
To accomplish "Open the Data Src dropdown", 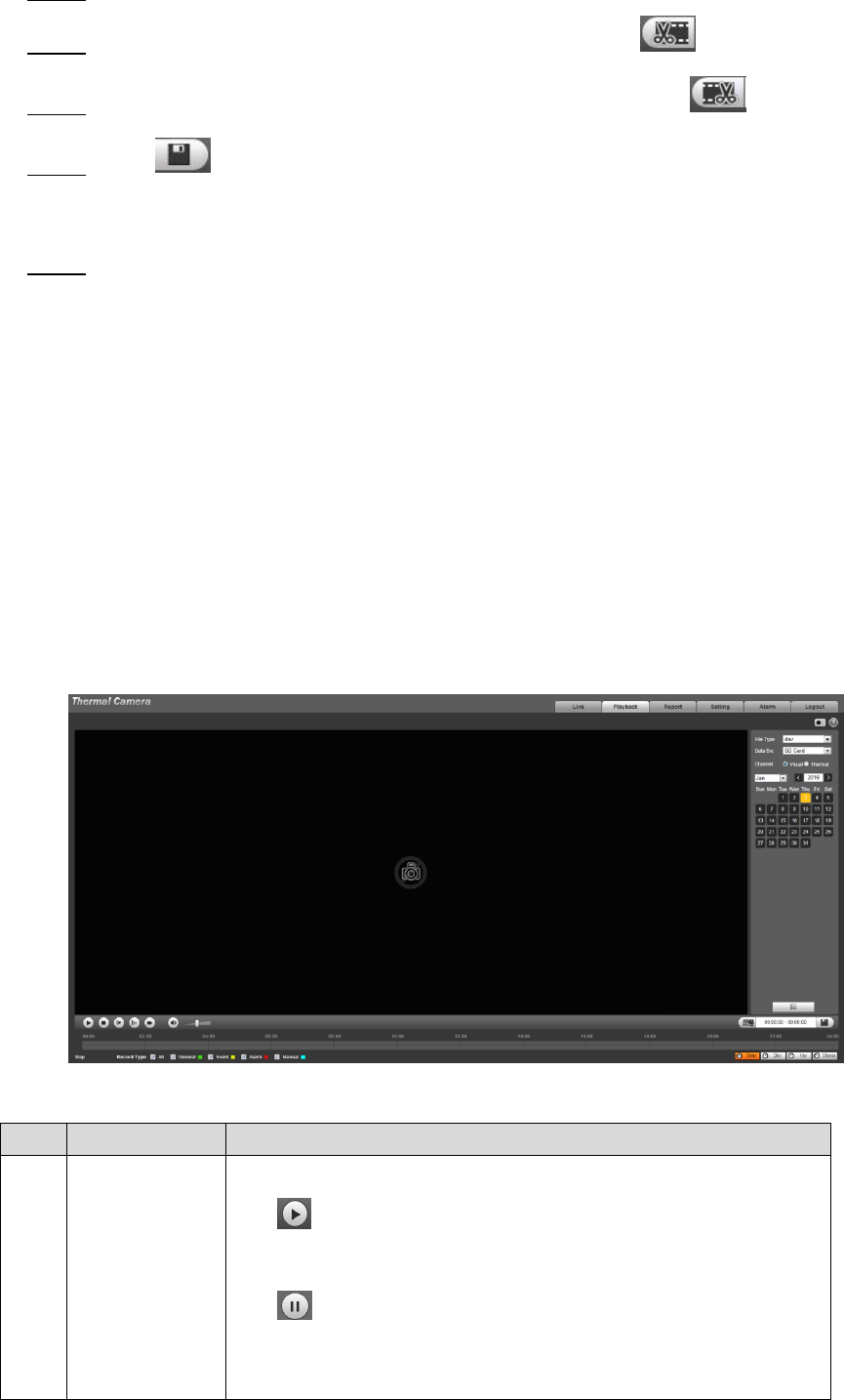I will [x=807, y=751].
